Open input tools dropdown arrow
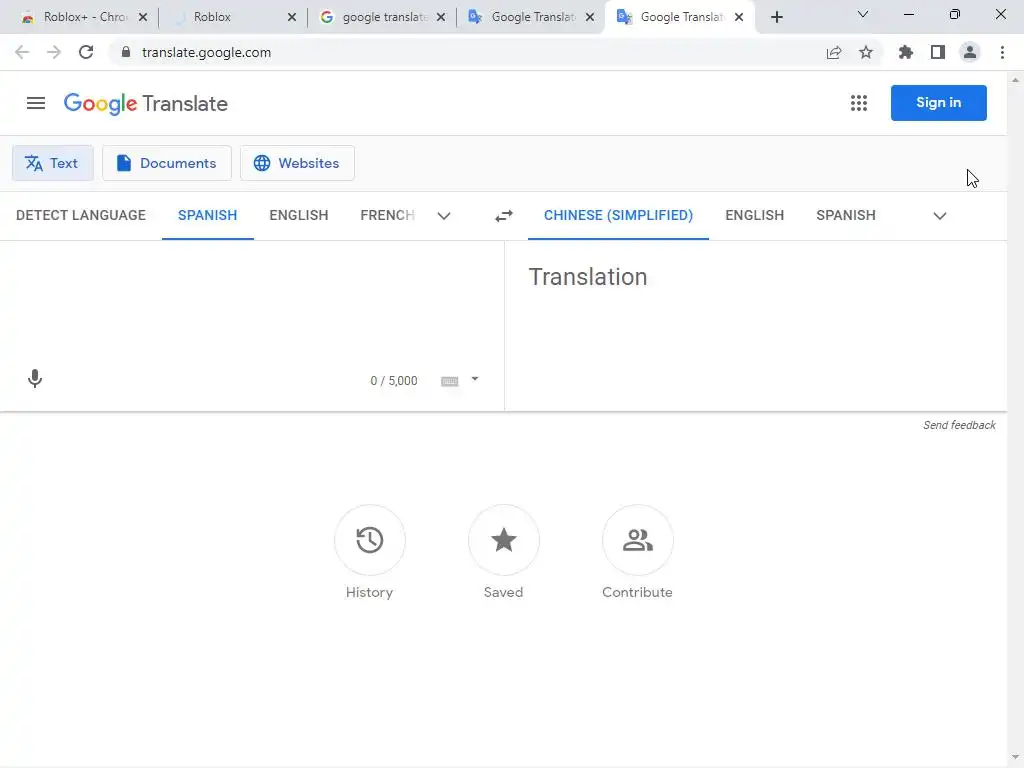The image size is (1024, 768). [475, 379]
